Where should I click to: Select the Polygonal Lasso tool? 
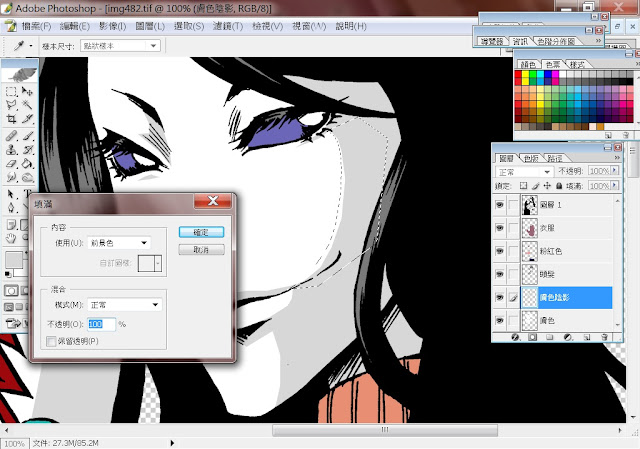pos(11,105)
